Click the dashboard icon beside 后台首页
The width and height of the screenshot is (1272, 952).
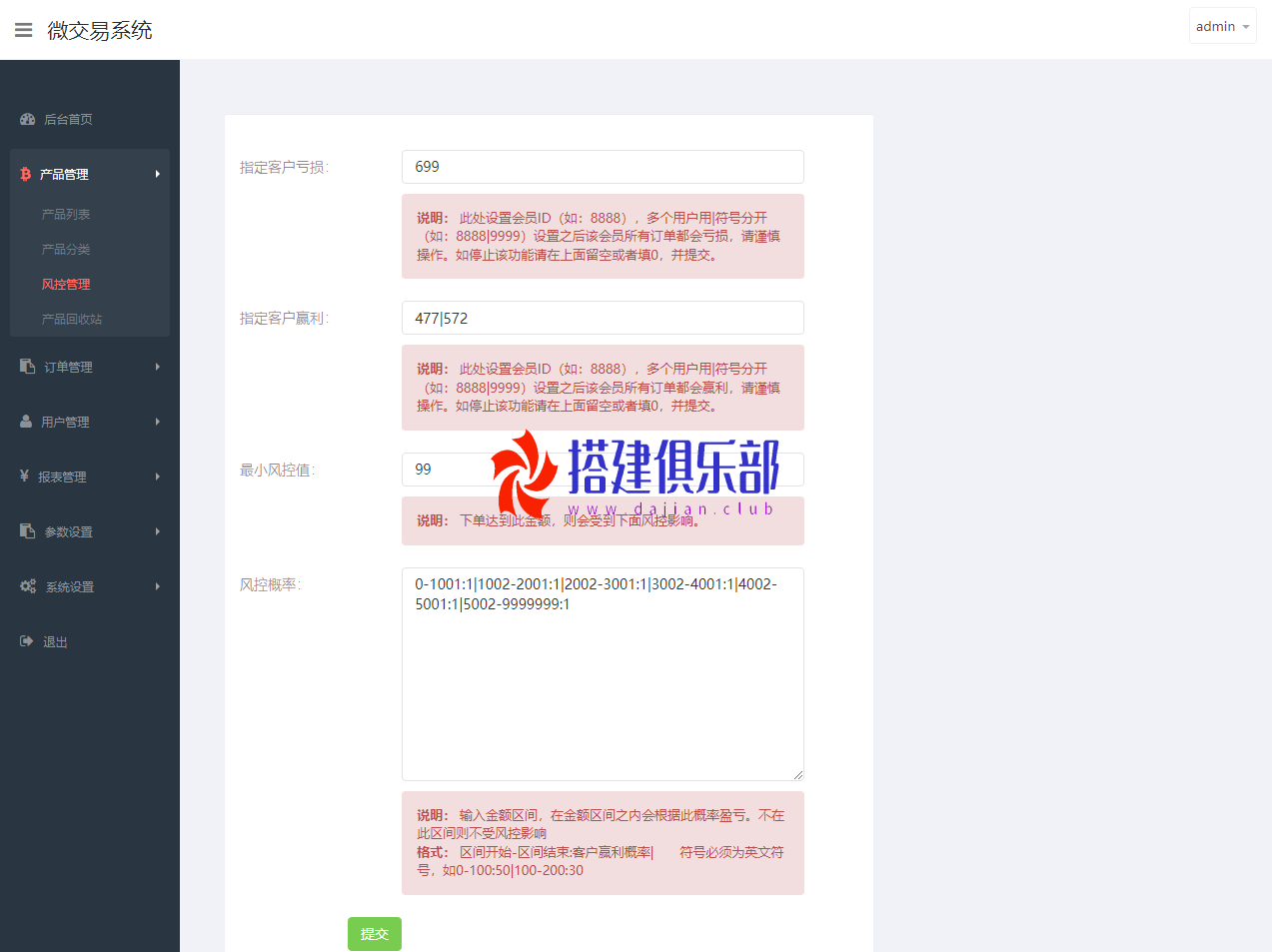pyautogui.click(x=28, y=119)
